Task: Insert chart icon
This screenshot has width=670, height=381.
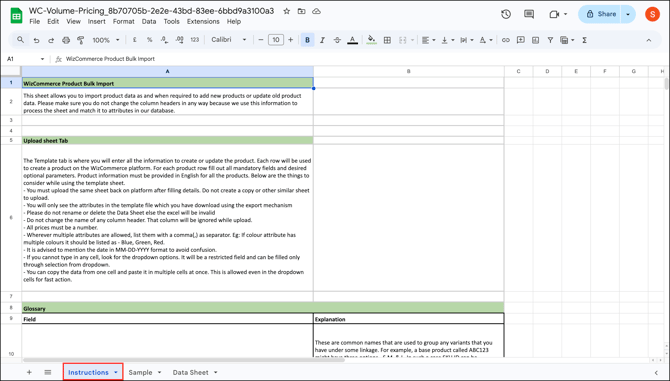Action: pyautogui.click(x=535, y=40)
